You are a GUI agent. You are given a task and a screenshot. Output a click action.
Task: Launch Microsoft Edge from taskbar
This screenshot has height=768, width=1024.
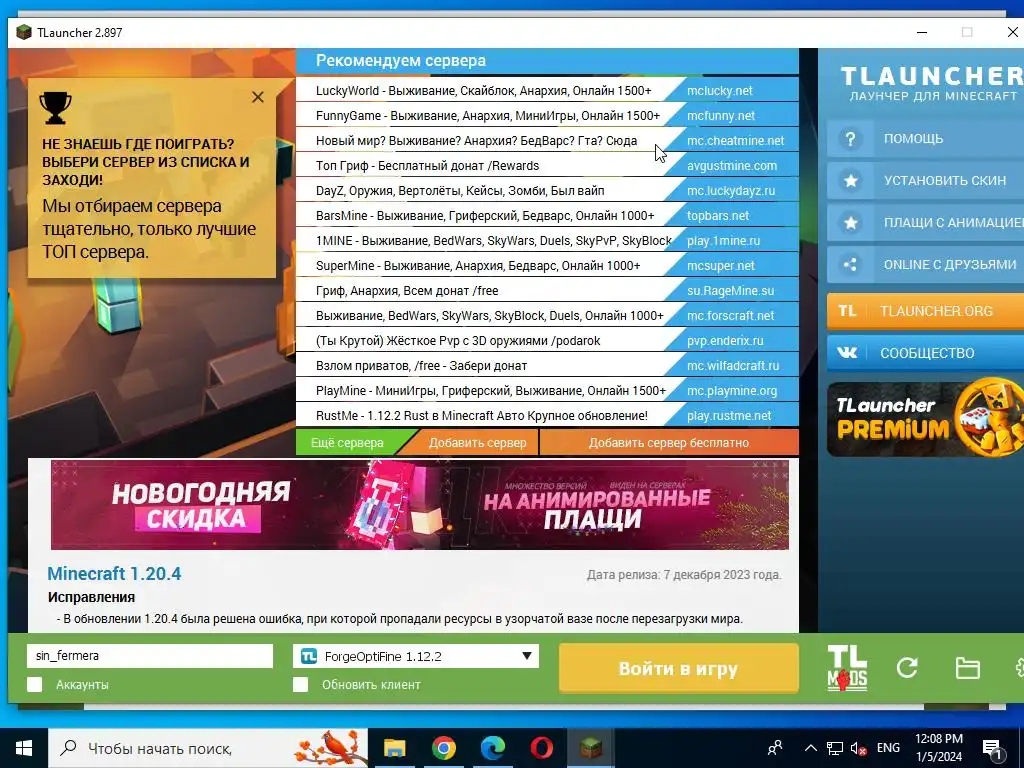pyautogui.click(x=493, y=748)
